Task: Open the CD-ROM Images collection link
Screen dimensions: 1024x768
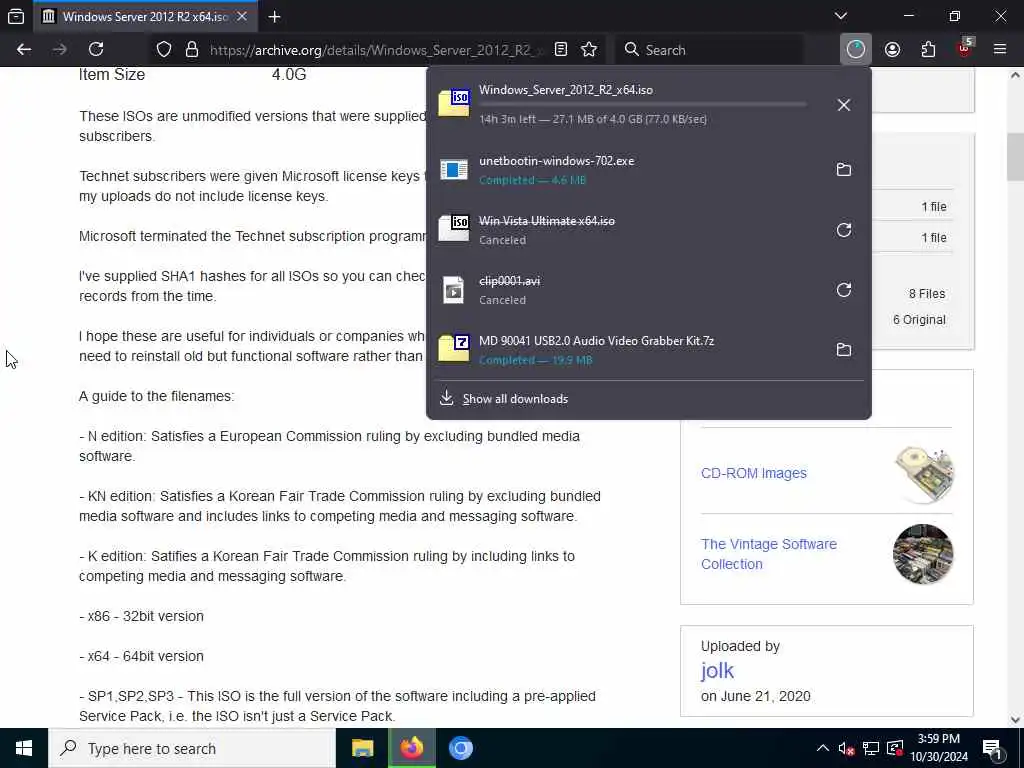Action: pyautogui.click(x=754, y=473)
